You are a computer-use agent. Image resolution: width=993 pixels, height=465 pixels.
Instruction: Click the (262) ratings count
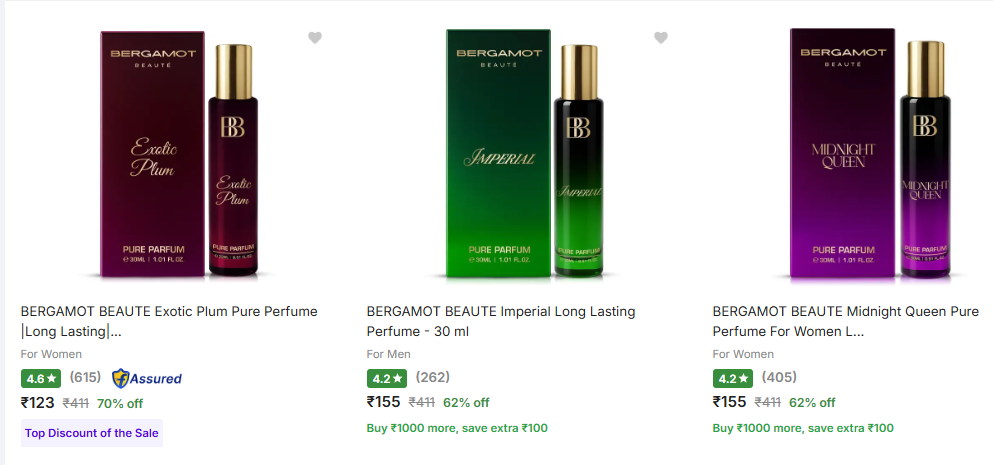click(x=432, y=377)
